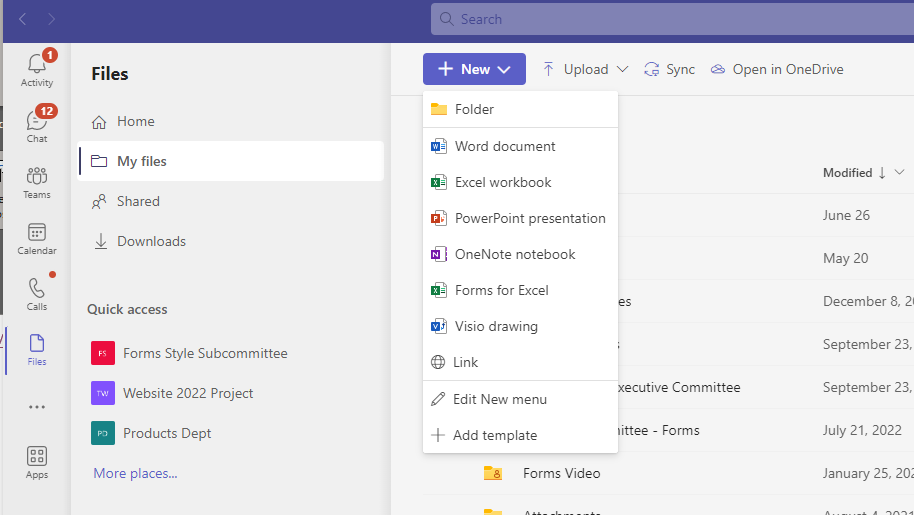Image resolution: width=914 pixels, height=515 pixels.
Task: Open the Calls section
Action: [37, 294]
